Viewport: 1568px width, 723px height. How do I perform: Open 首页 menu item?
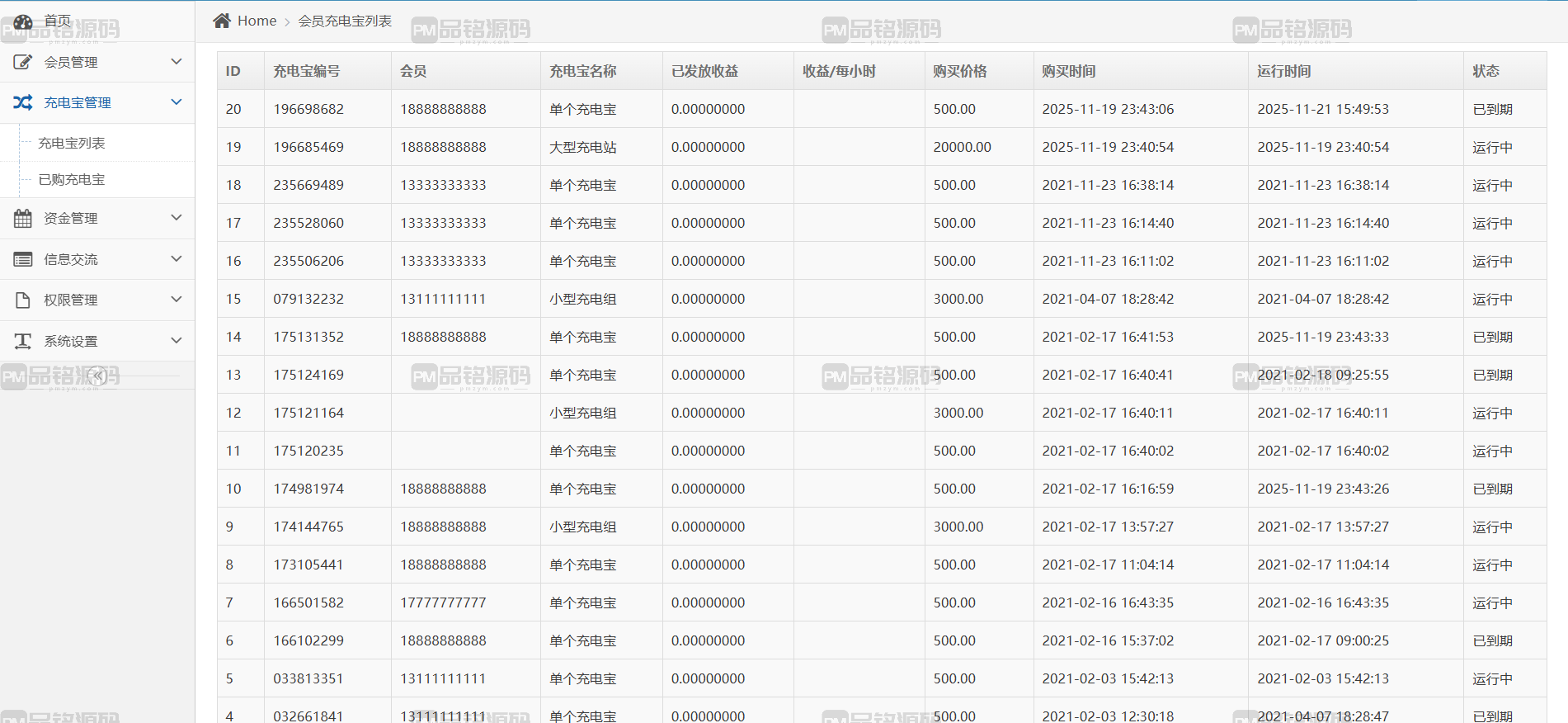coord(97,21)
